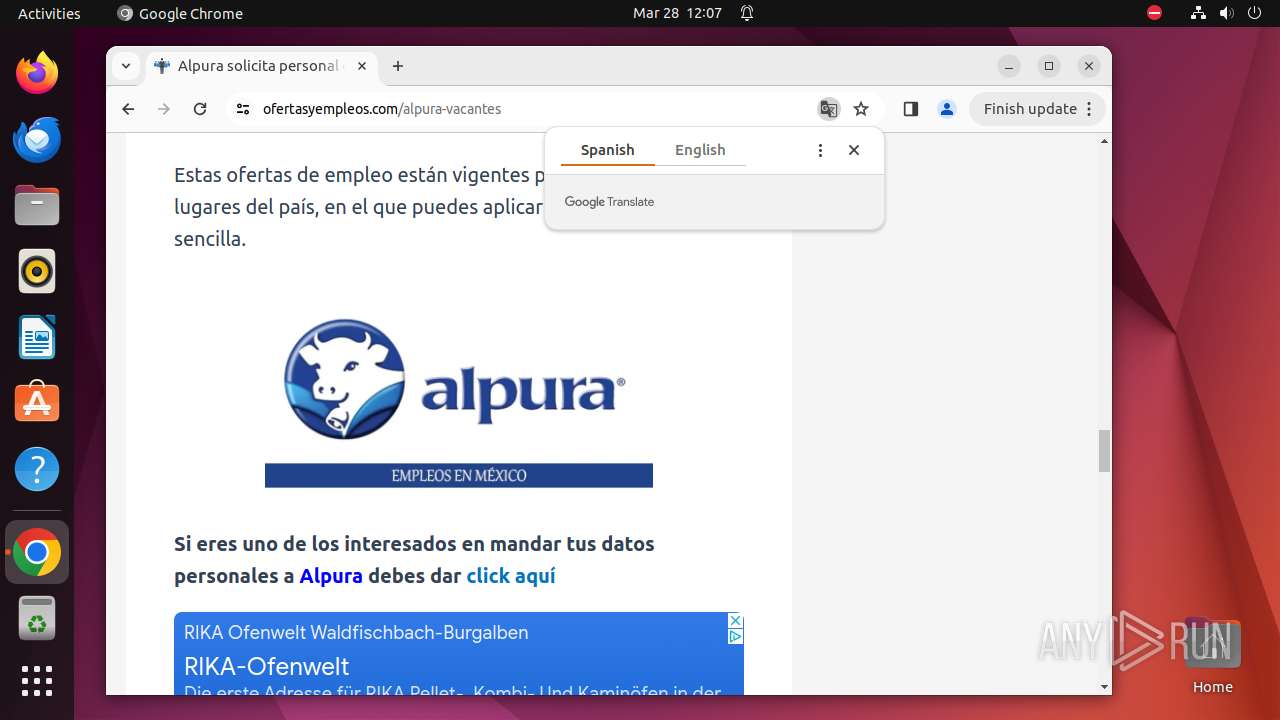Bookmark this page with star icon
Viewport: 1280px width, 720px height.
coord(861,109)
